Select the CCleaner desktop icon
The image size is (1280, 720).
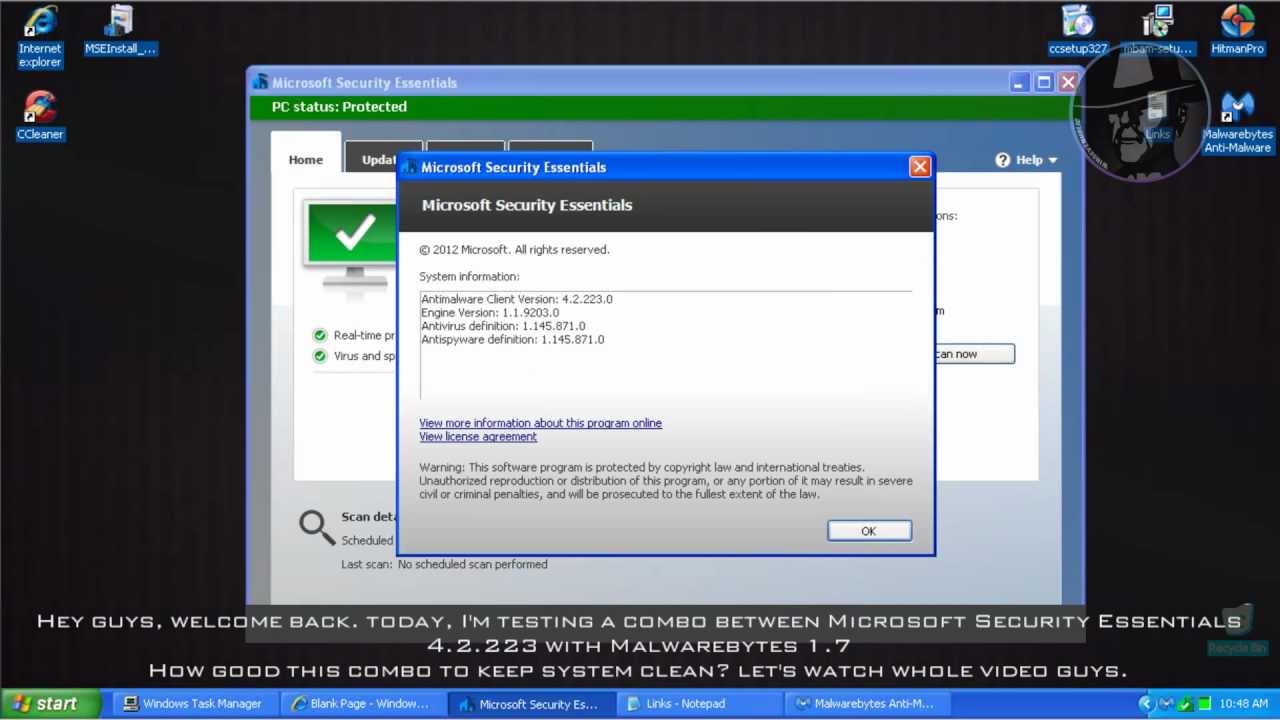click(40, 115)
